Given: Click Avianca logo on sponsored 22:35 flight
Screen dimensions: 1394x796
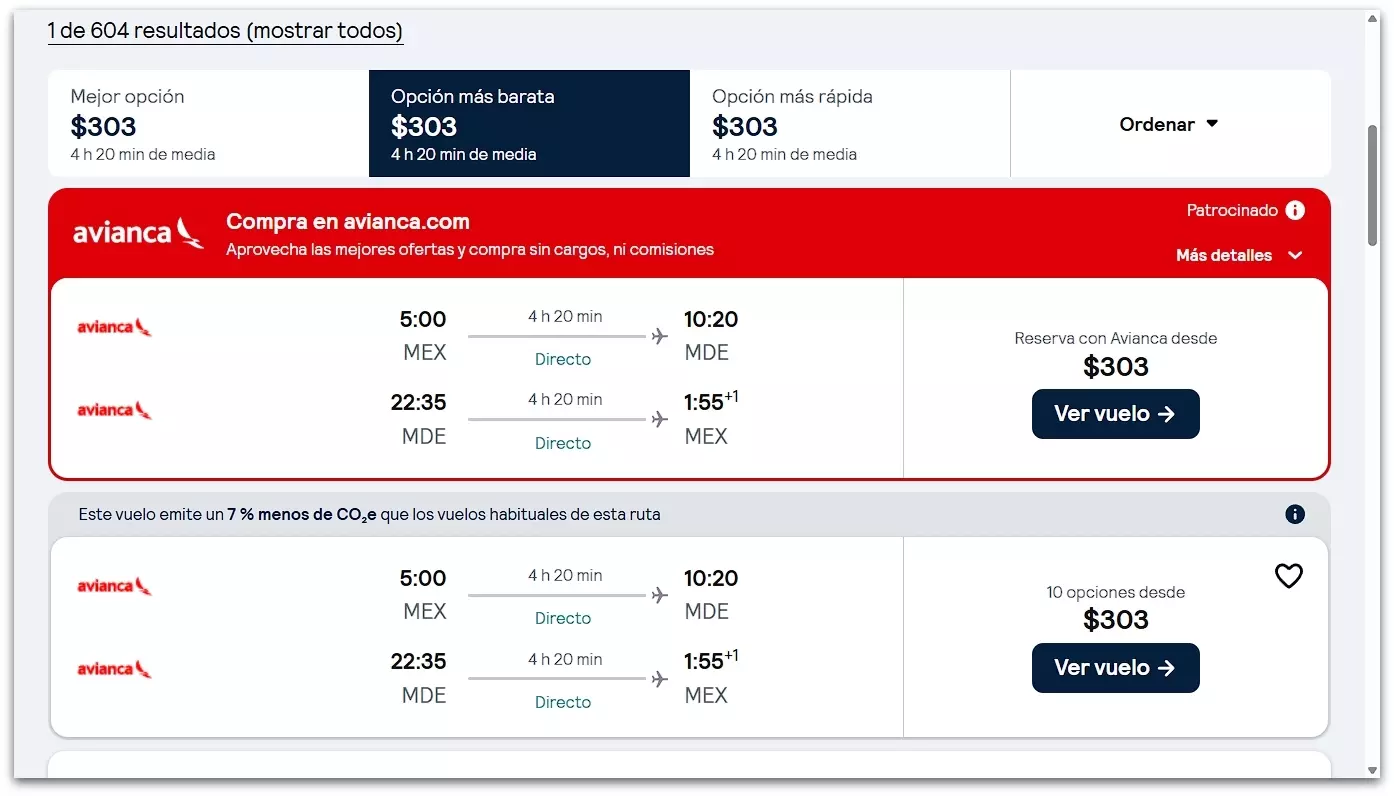Looking at the screenshot, I should [114, 410].
